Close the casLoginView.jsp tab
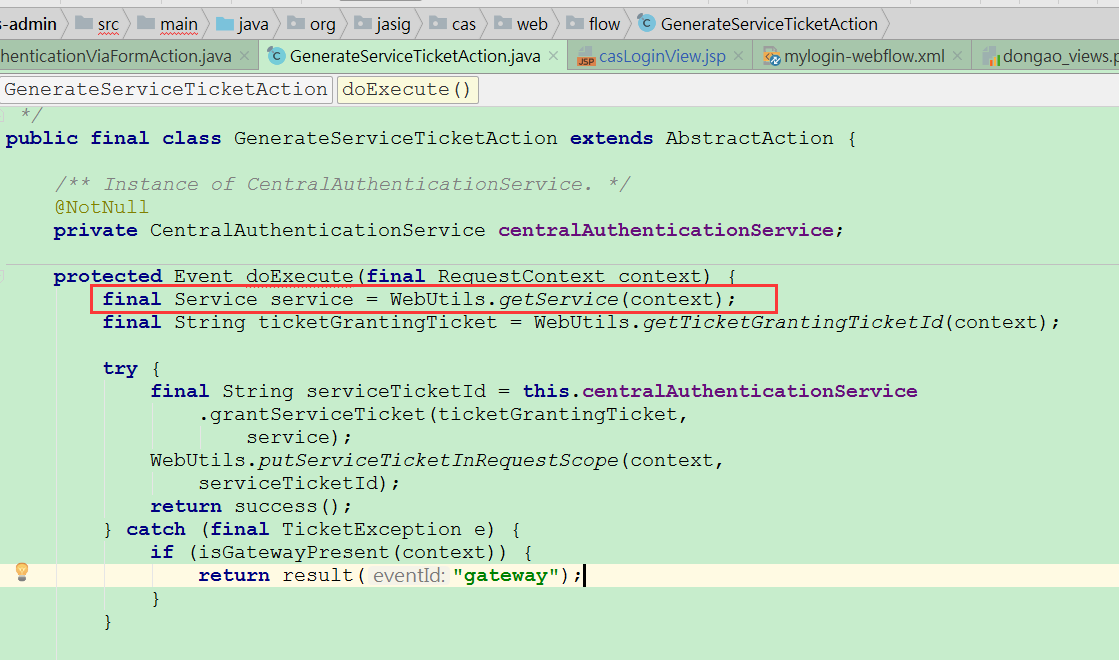The width and height of the screenshot is (1119, 660). [x=738, y=56]
